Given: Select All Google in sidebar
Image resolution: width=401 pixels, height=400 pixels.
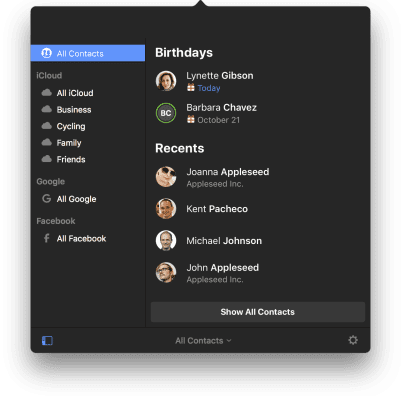Looking at the screenshot, I should point(88,199).
